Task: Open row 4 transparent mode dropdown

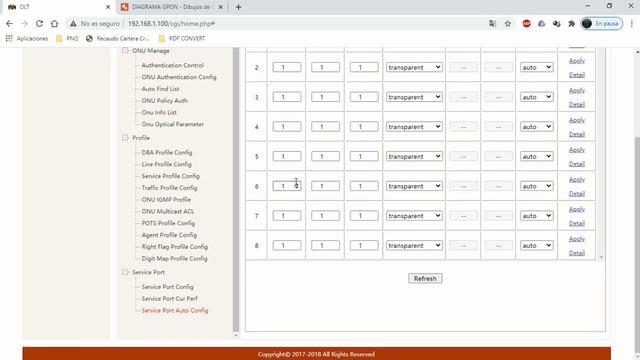Action: click(x=414, y=127)
